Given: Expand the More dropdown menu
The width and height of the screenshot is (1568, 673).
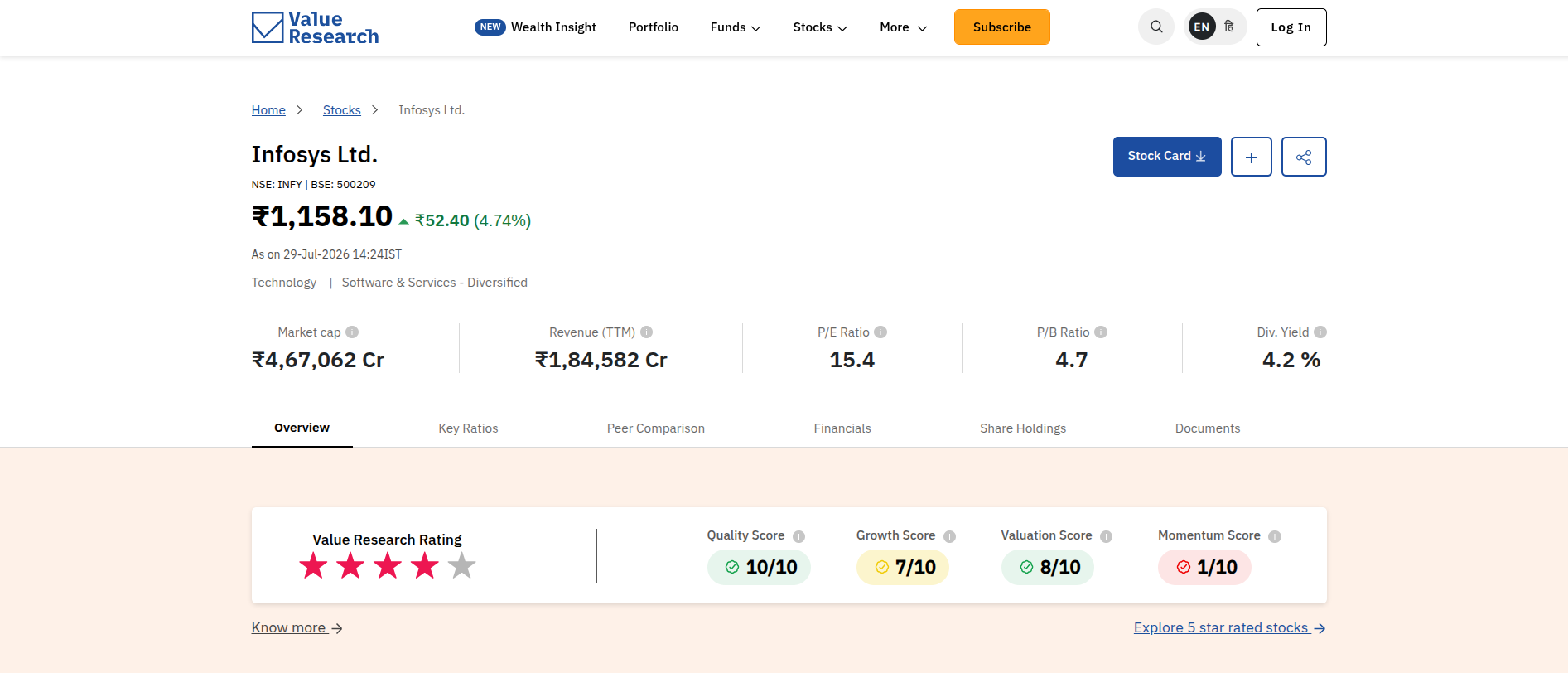Looking at the screenshot, I should (x=903, y=27).
